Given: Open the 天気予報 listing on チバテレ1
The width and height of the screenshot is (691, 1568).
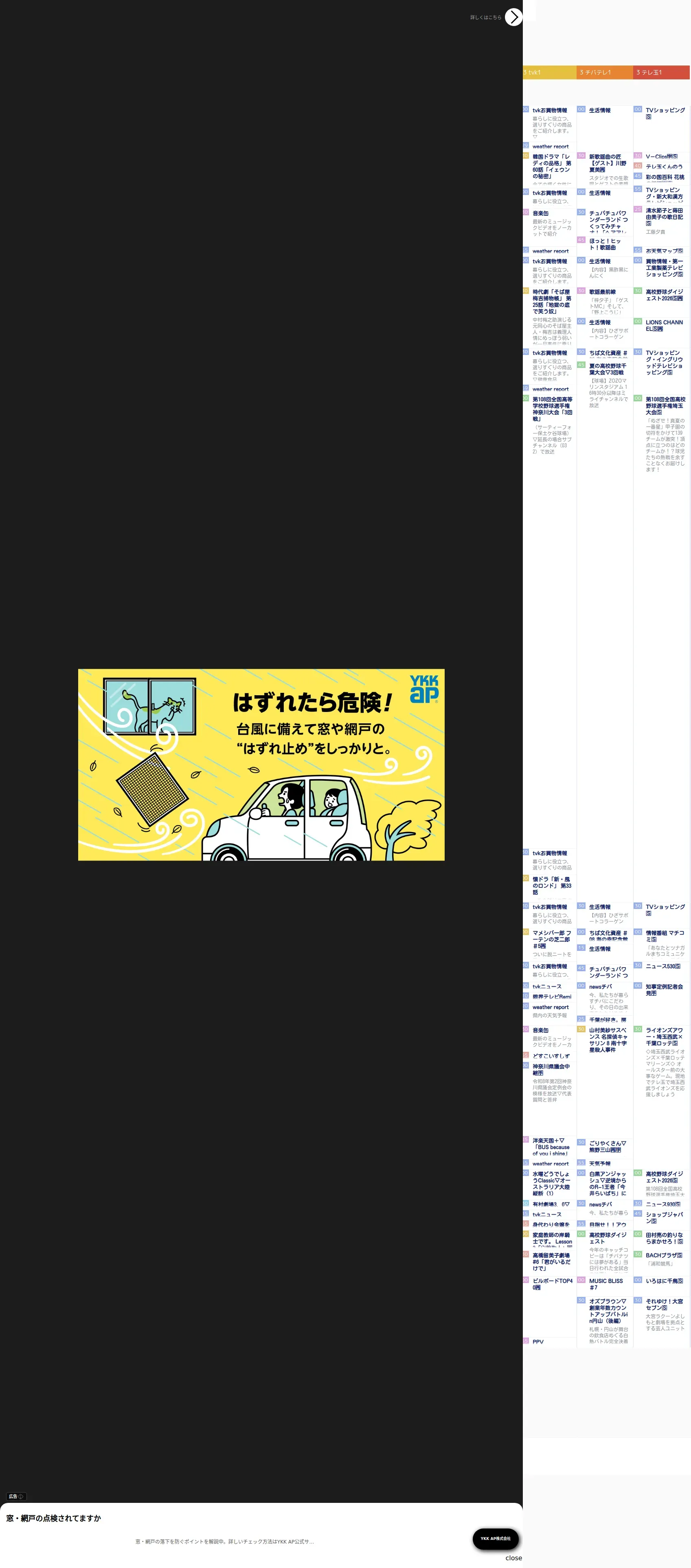Looking at the screenshot, I should tap(600, 1163).
